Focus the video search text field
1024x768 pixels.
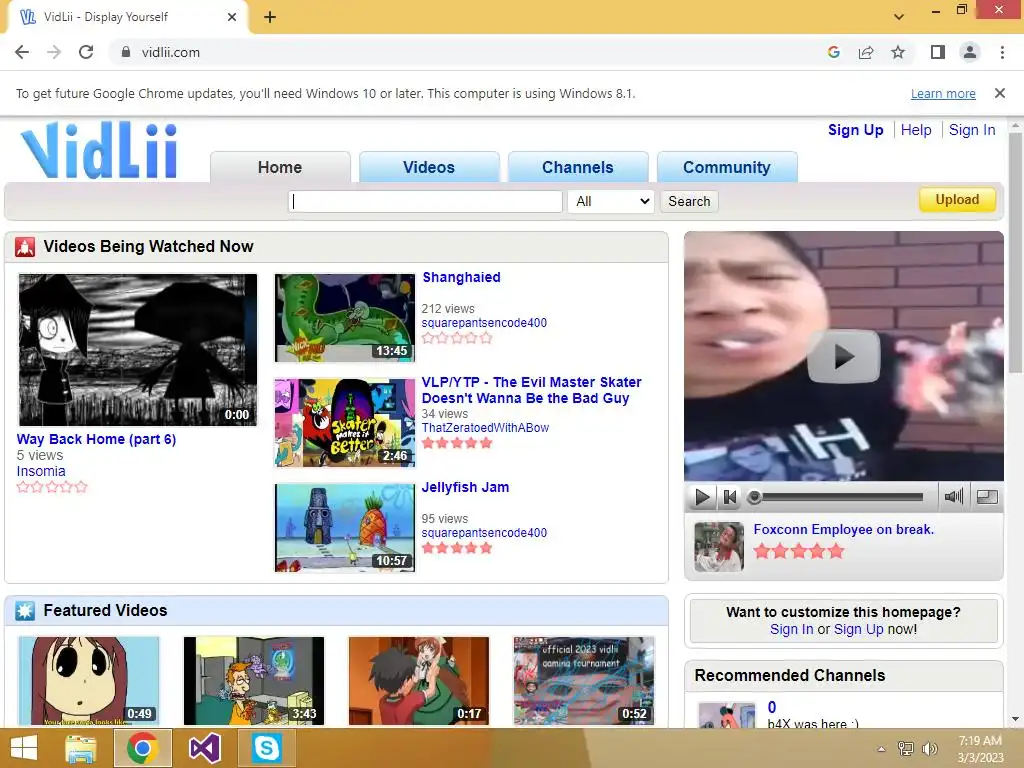pyautogui.click(x=425, y=201)
